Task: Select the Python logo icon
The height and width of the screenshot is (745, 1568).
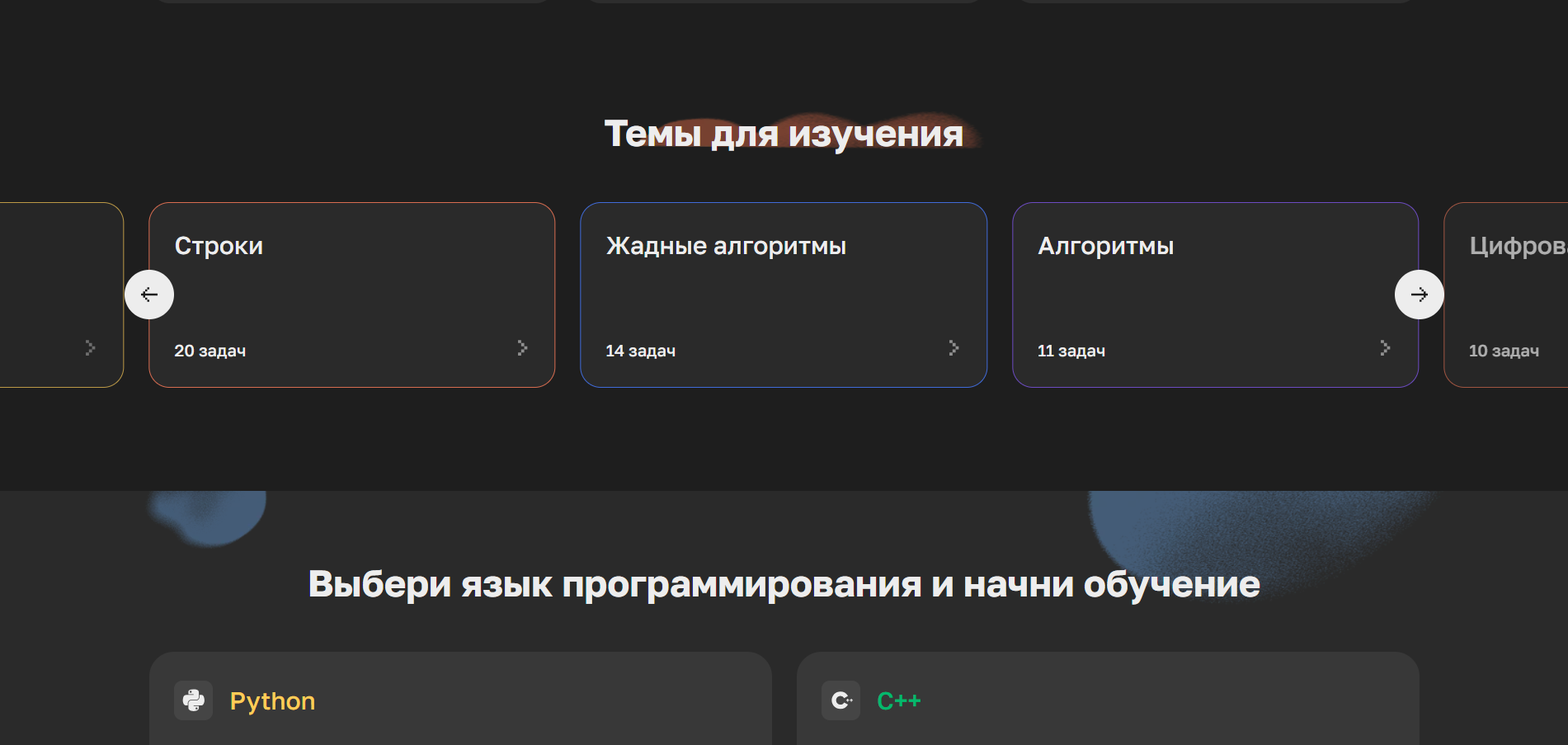Action: click(x=193, y=700)
